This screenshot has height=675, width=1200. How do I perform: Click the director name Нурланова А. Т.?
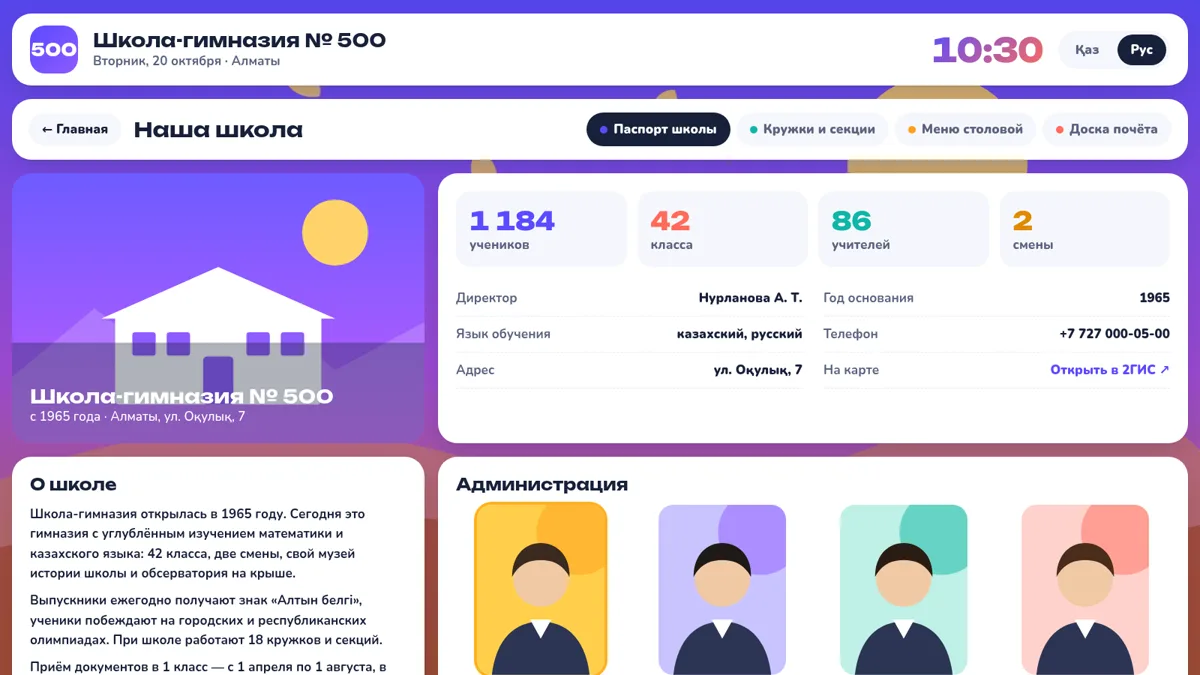750,298
